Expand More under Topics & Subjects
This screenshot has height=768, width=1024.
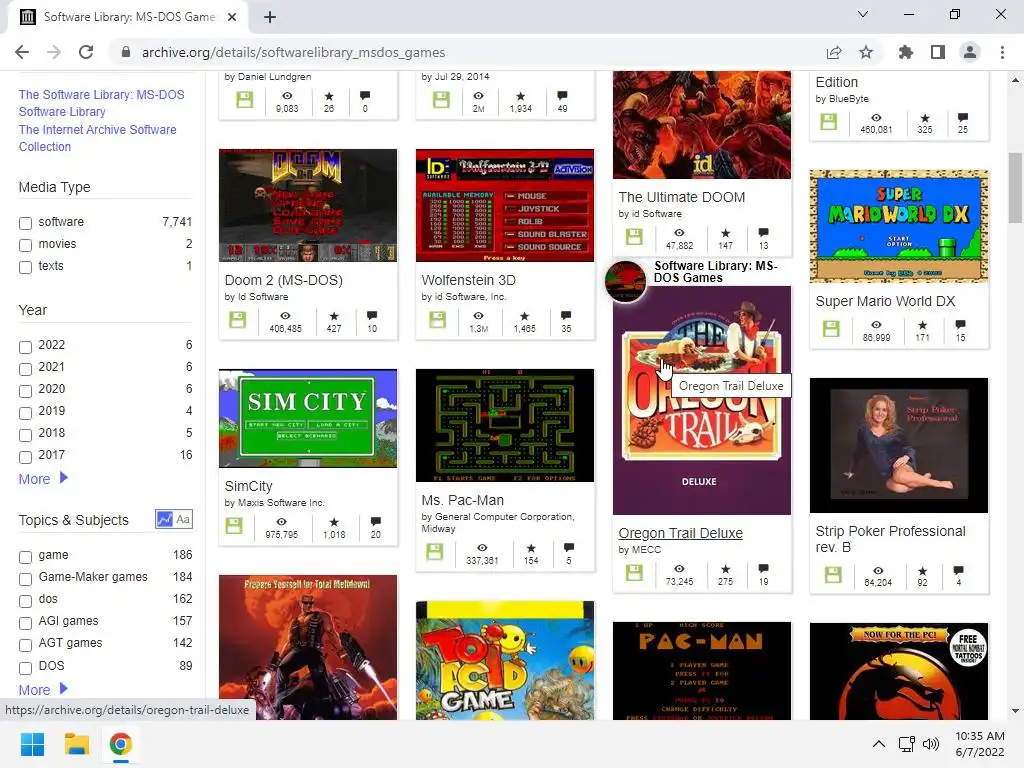pos(43,690)
